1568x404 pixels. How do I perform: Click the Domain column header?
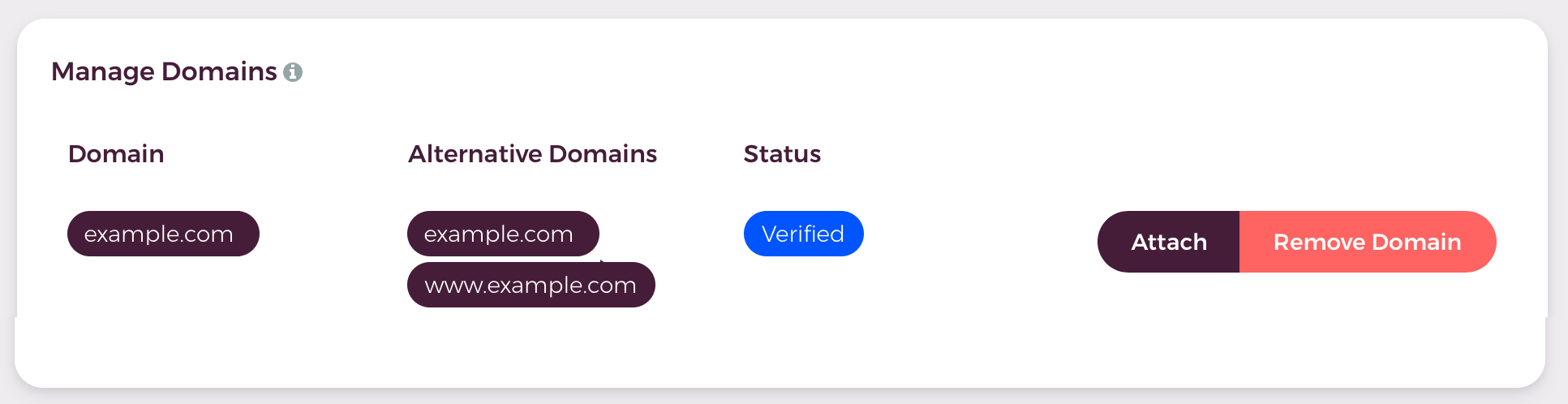pos(116,154)
